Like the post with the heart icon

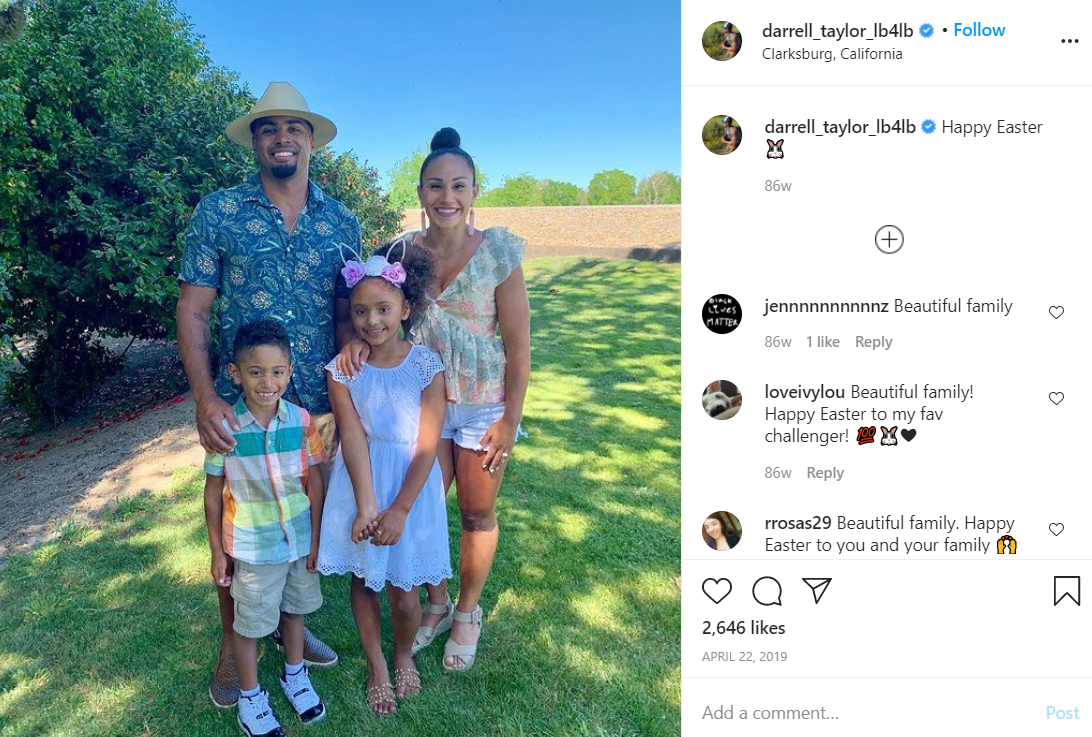coord(717,591)
